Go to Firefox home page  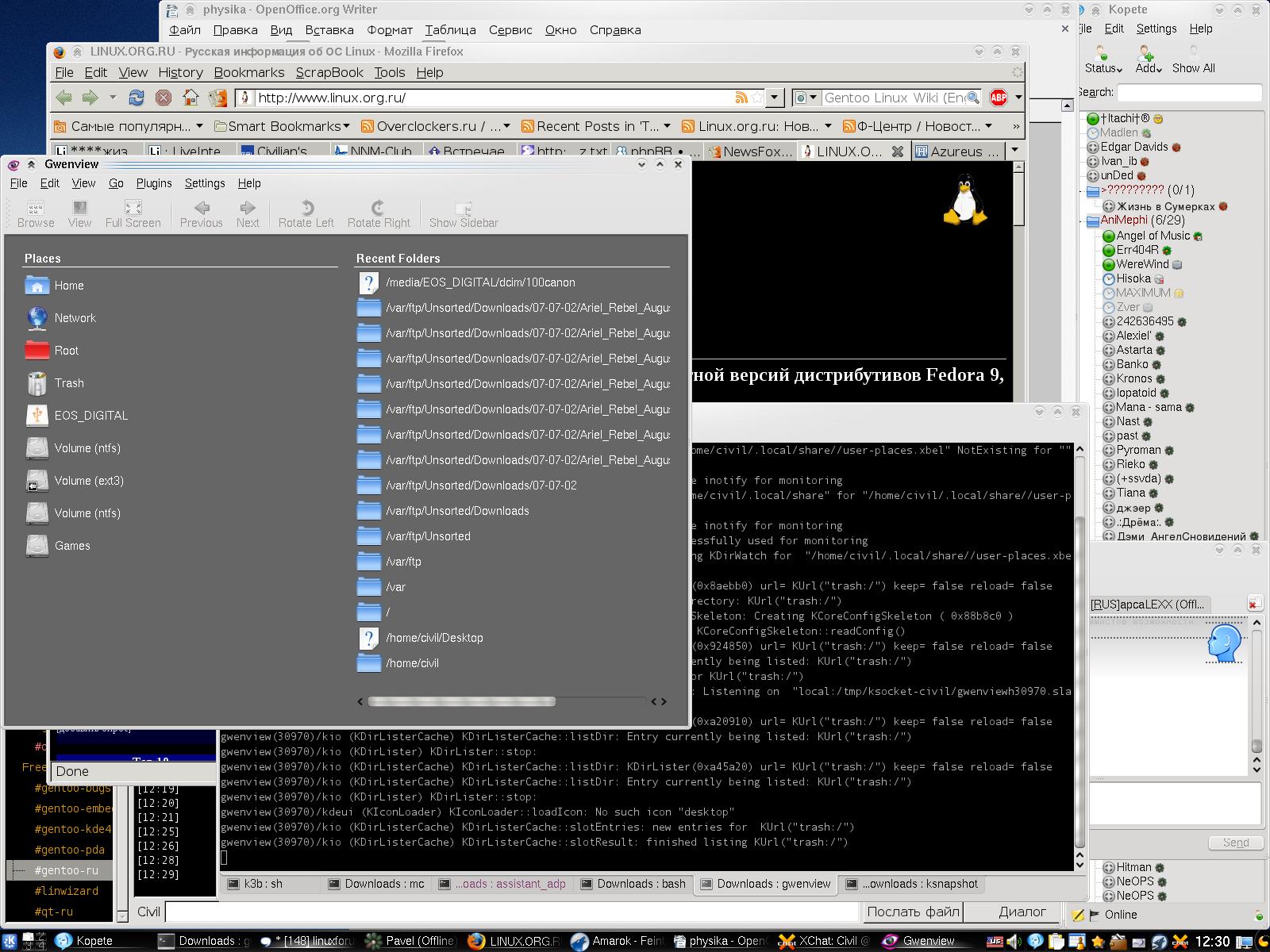pos(190,98)
